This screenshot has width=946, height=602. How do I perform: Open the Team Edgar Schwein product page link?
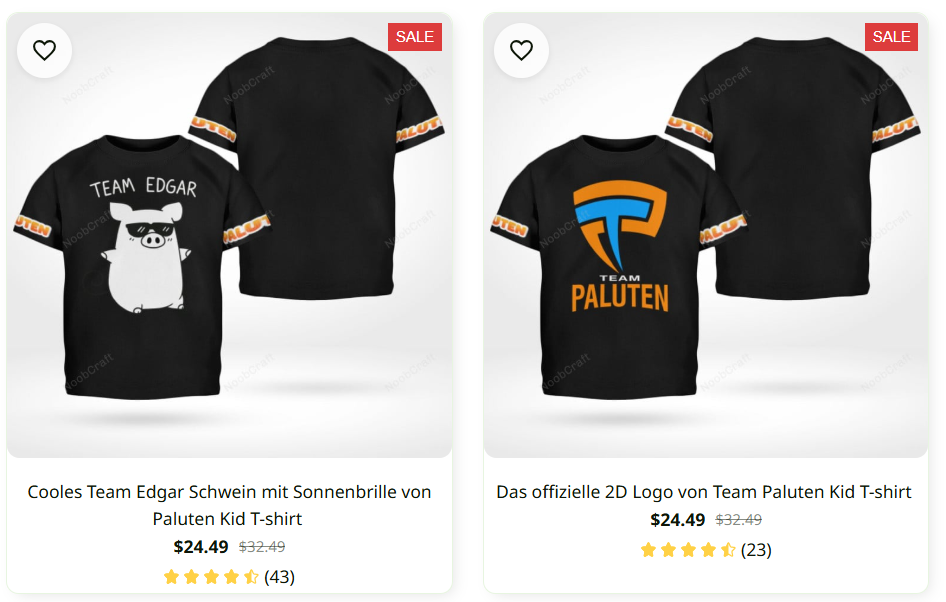click(228, 505)
